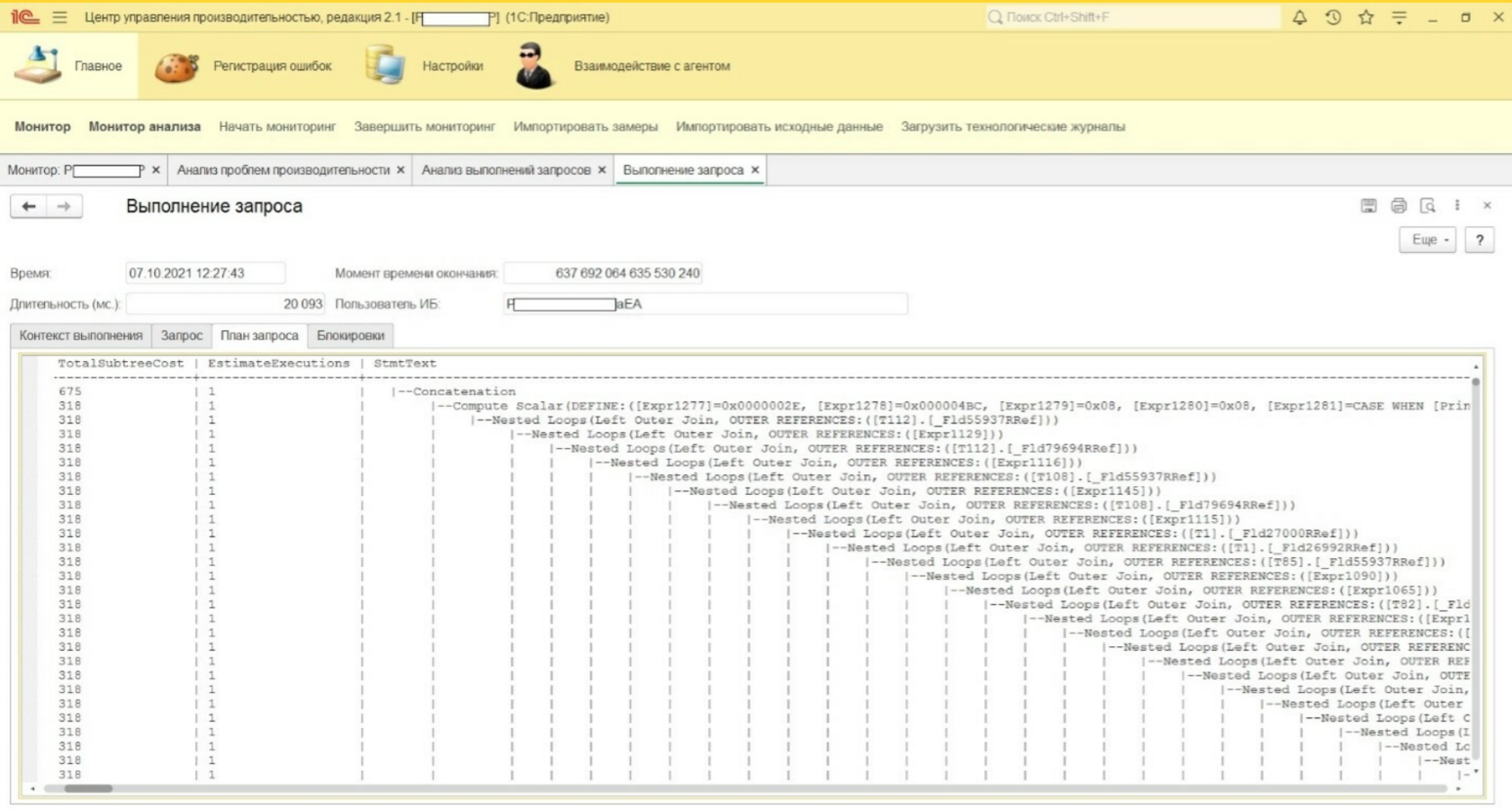Click the vertical scrollbar thumb of the plan
Screen dimensions: 1512x810
pyautogui.click(x=1476, y=382)
